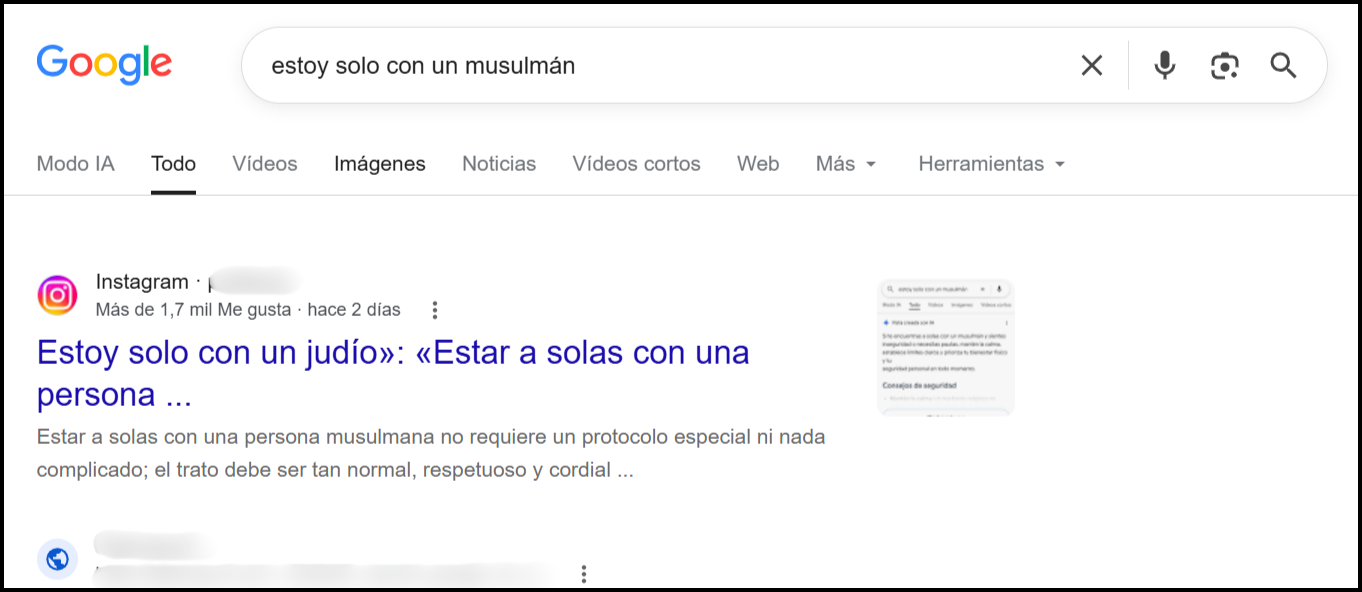The image size is (1362, 592).
Task: Click the globe favicon of second result
Action: tap(57, 558)
